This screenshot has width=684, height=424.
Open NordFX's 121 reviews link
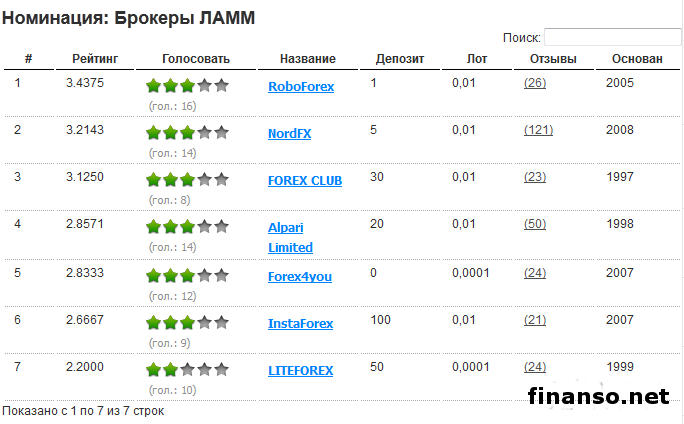click(x=538, y=129)
